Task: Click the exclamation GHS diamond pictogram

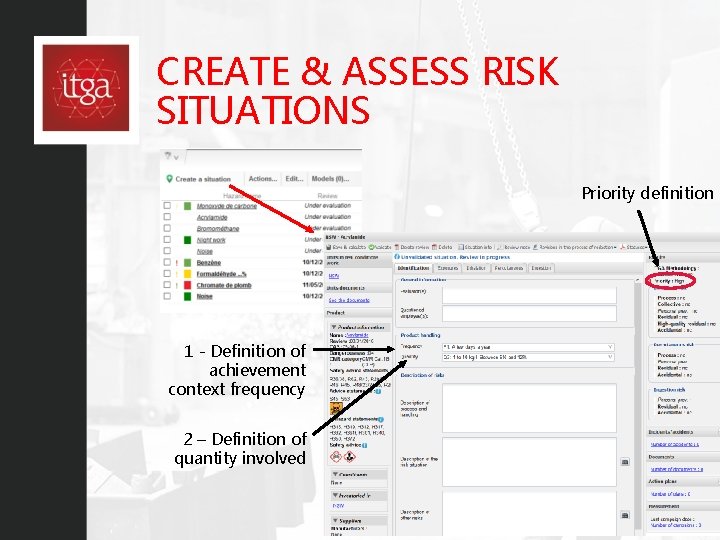Action: point(336,457)
